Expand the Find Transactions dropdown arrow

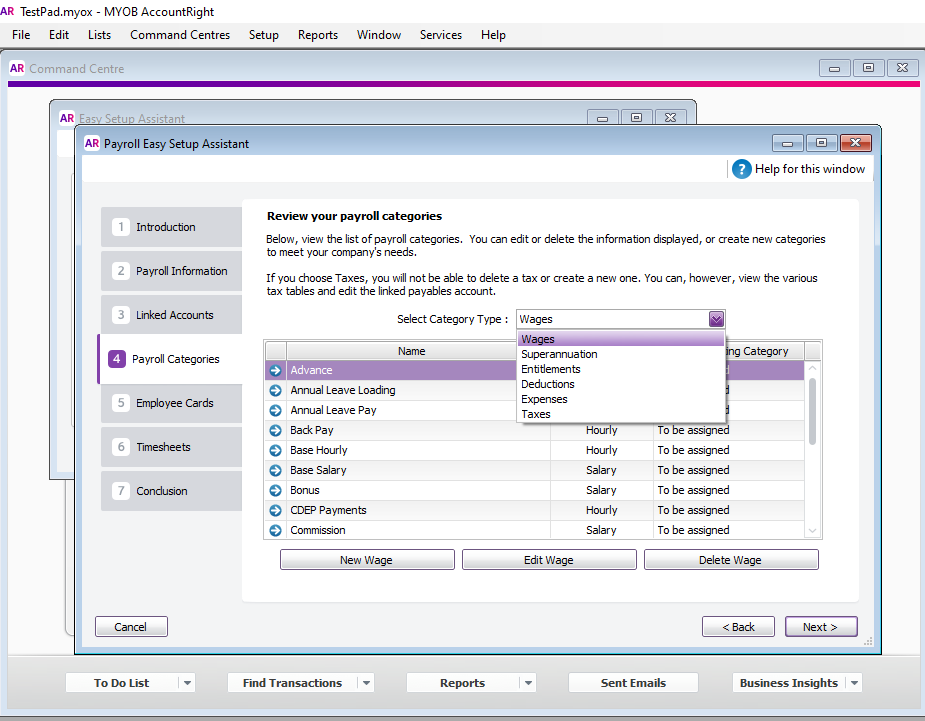(x=366, y=683)
